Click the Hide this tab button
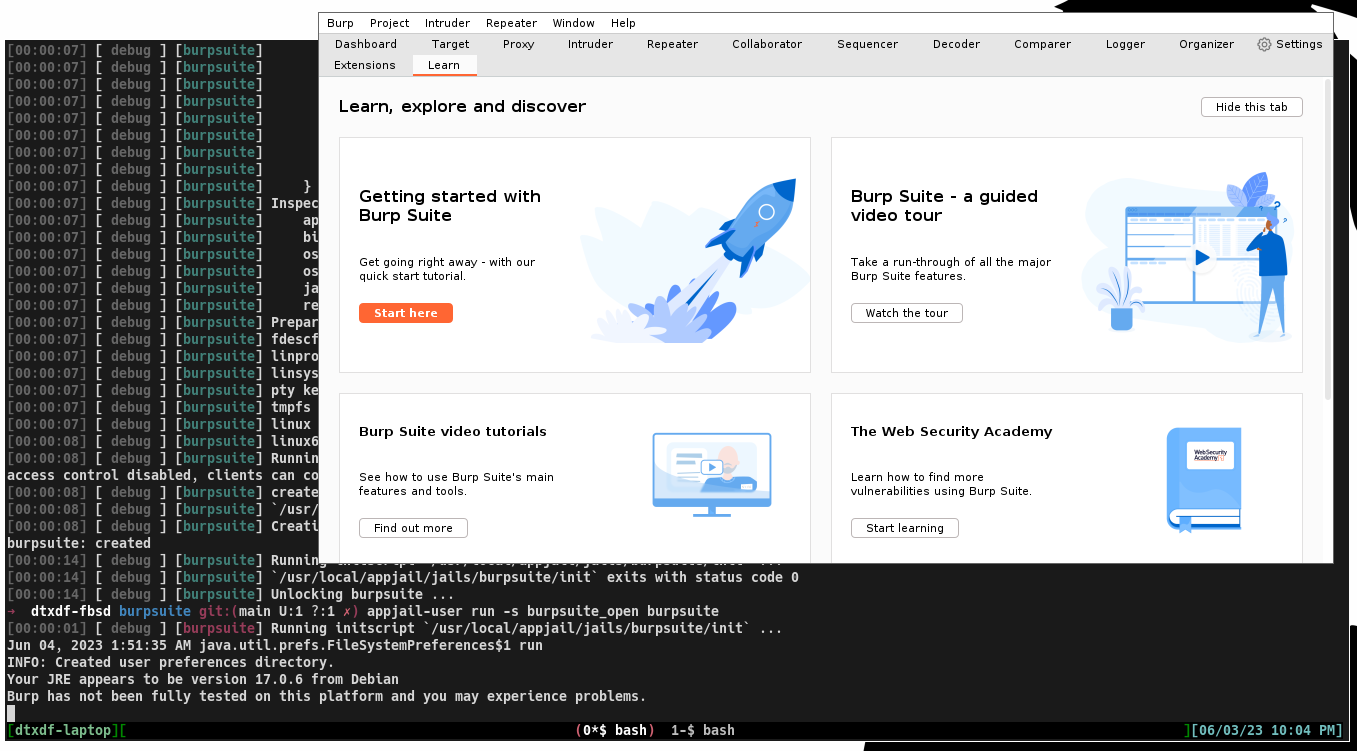The image size is (1357, 751). [x=1251, y=107]
